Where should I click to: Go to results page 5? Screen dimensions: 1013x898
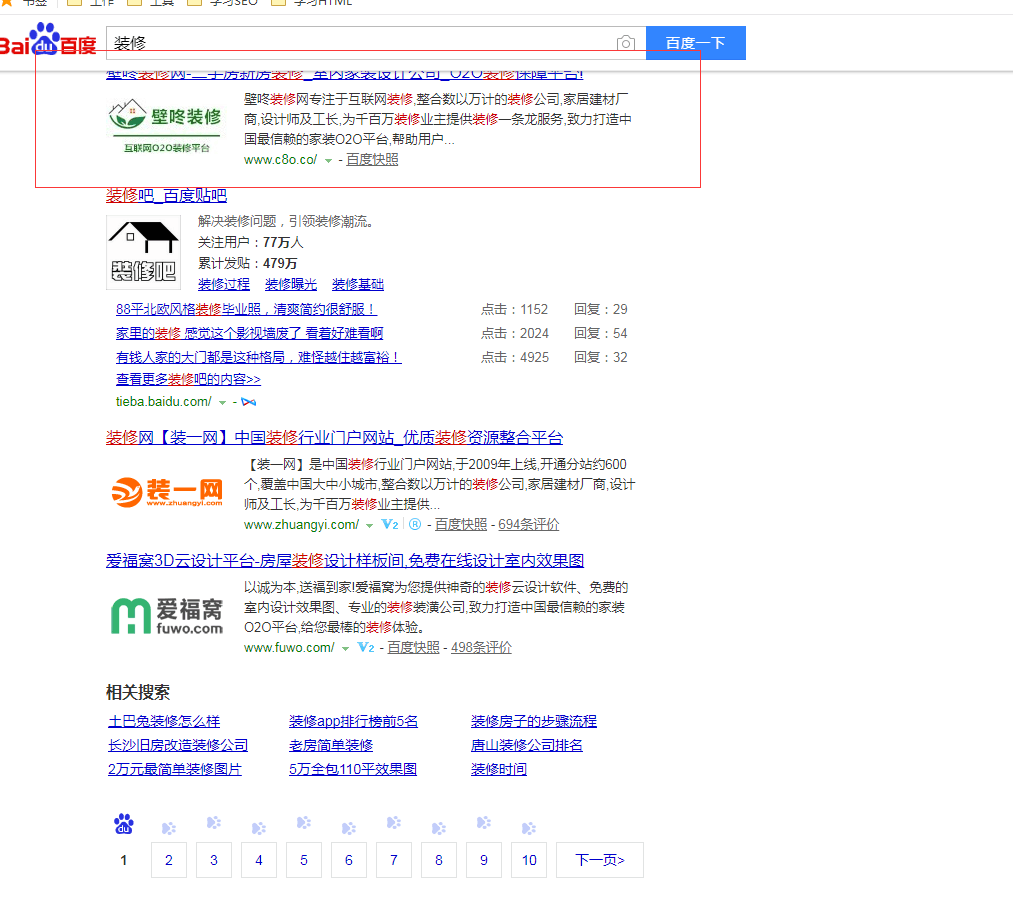pos(304,860)
